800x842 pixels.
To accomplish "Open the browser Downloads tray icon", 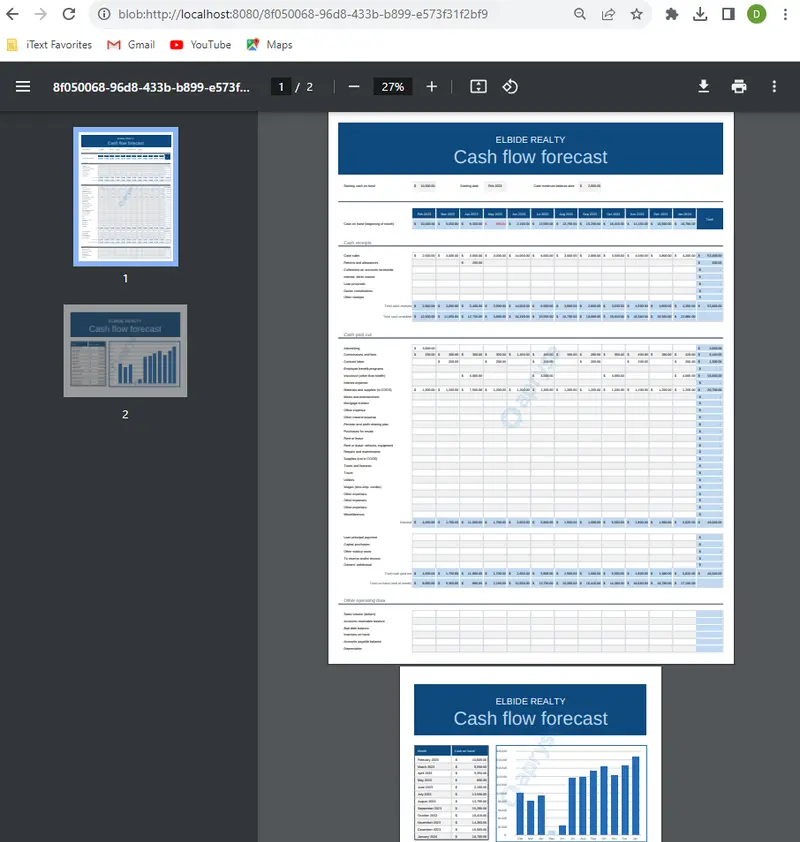I will [700, 14].
